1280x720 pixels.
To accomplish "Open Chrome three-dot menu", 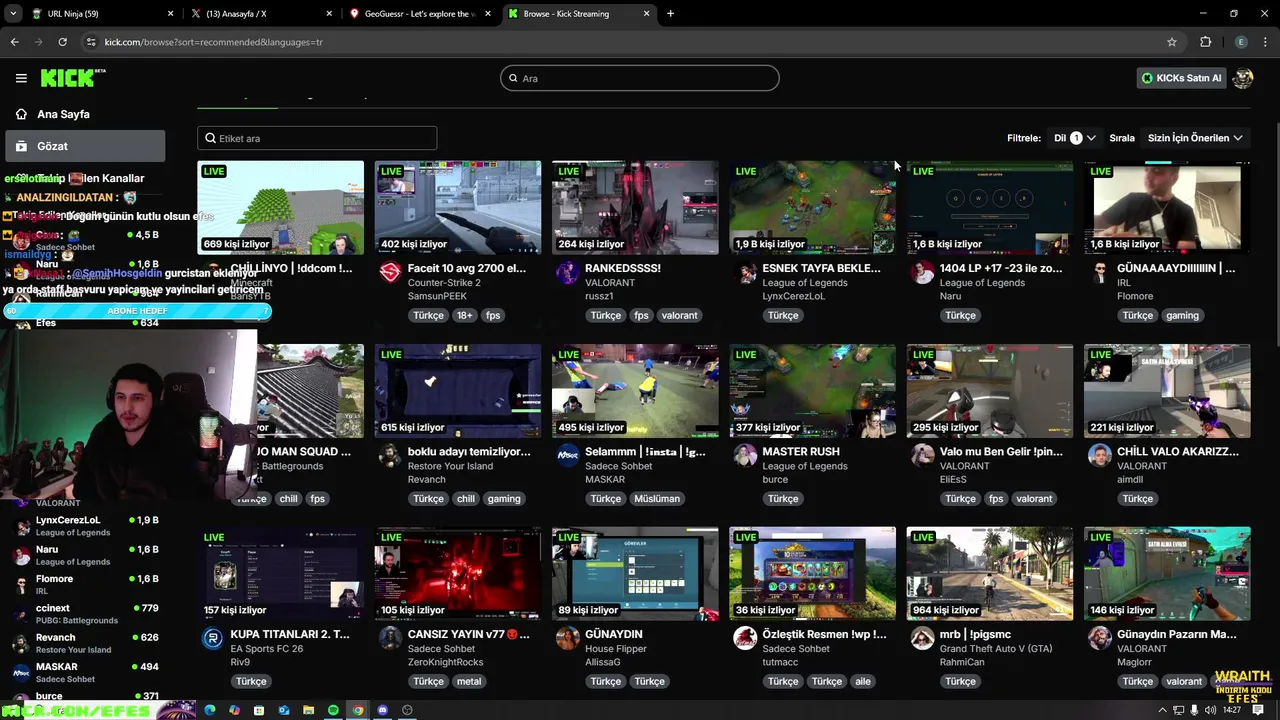I will pos(1265,42).
